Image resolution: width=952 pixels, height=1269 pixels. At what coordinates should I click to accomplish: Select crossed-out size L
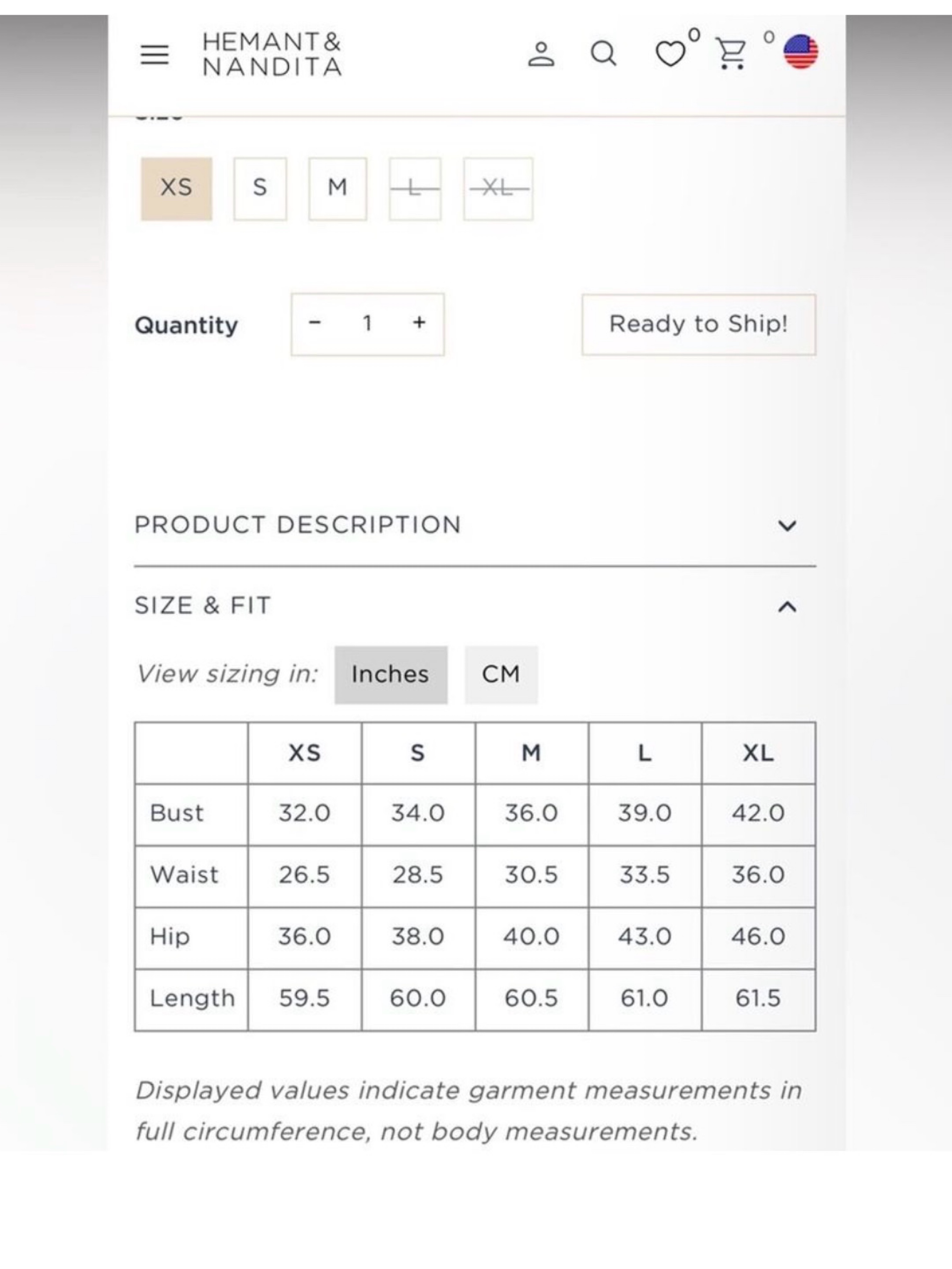tap(415, 189)
